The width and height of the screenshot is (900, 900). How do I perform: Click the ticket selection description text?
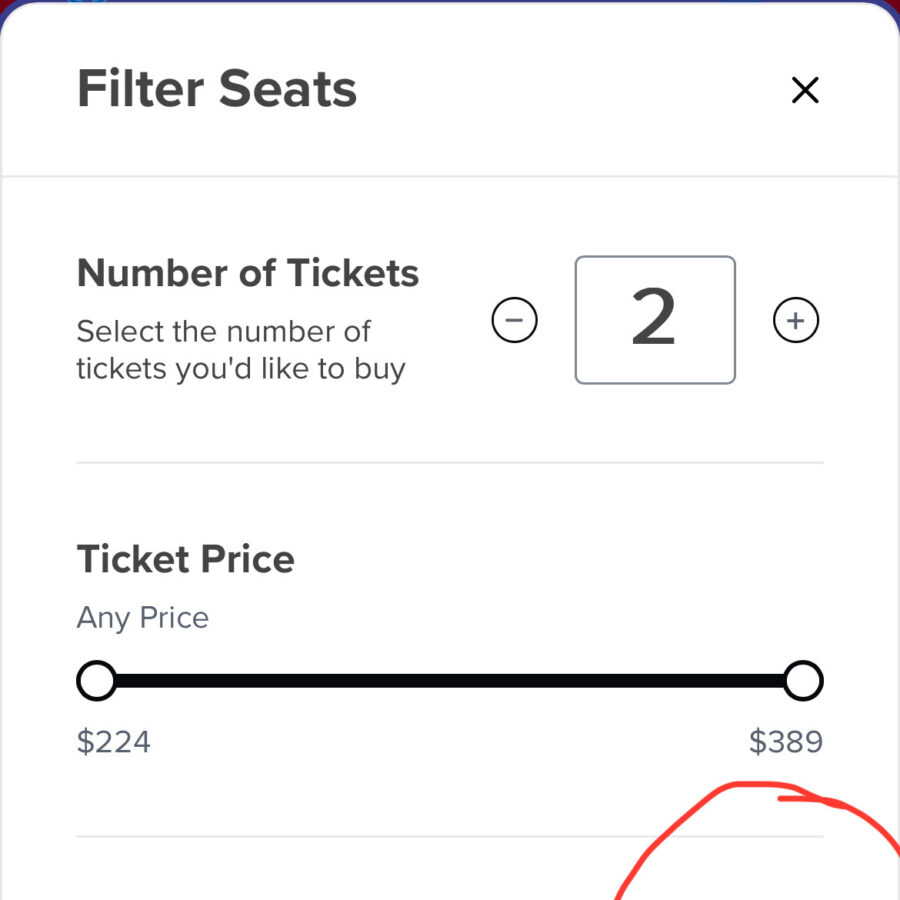241,350
